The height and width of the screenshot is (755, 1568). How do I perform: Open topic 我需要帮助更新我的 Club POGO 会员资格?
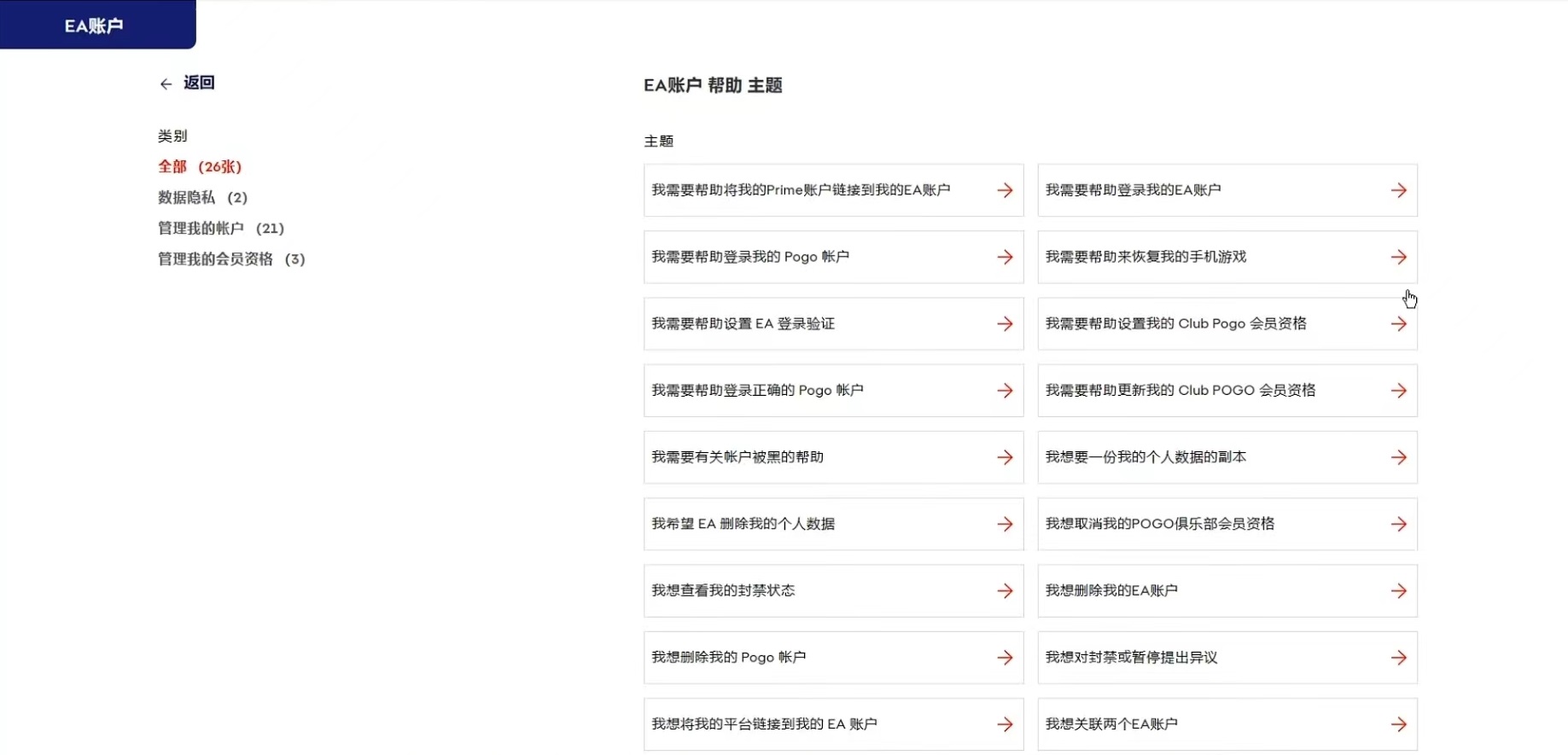click(1227, 391)
